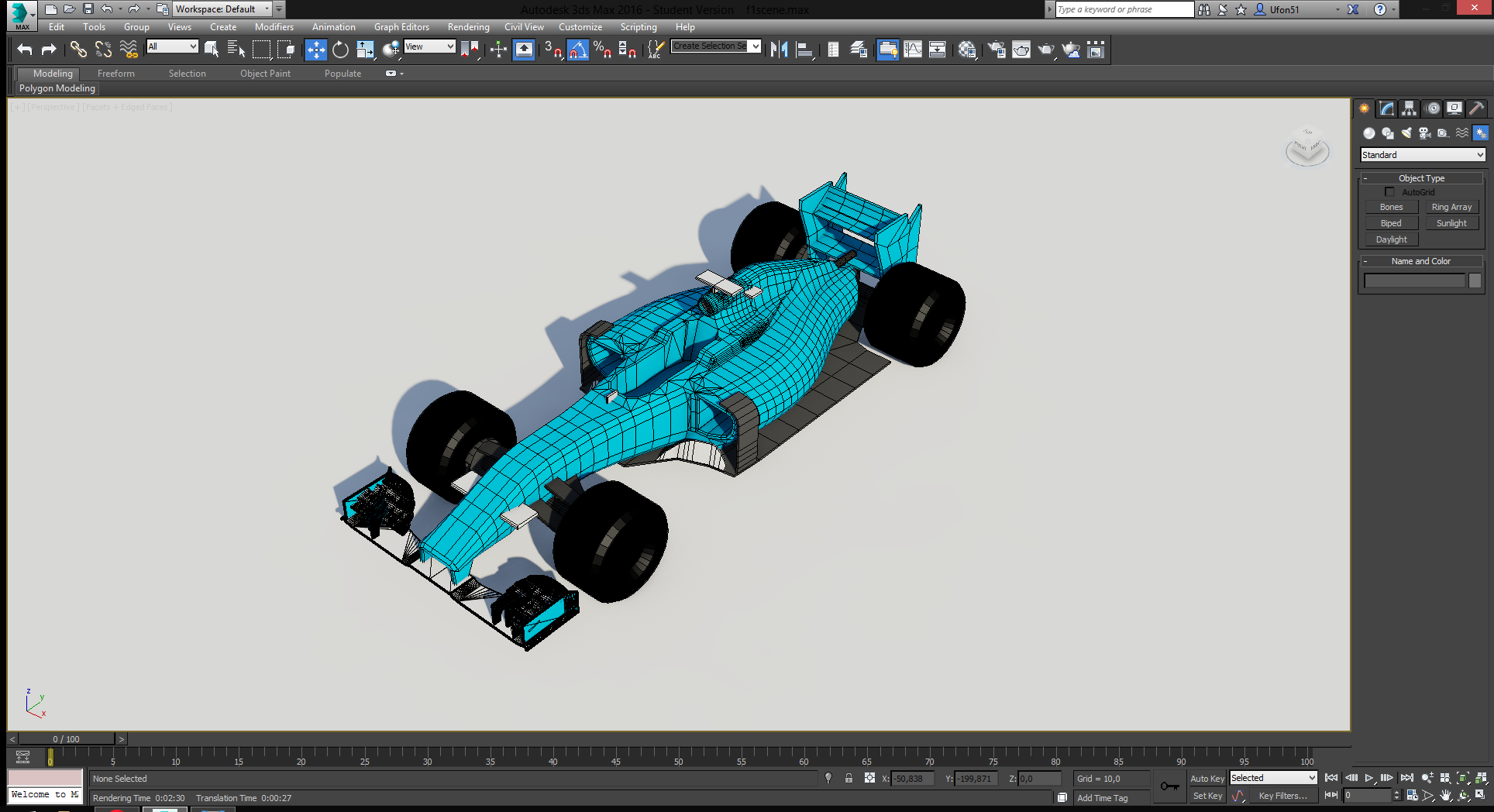Toggle Angle Snap
Image resolution: width=1494 pixels, height=812 pixels.
point(578,50)
